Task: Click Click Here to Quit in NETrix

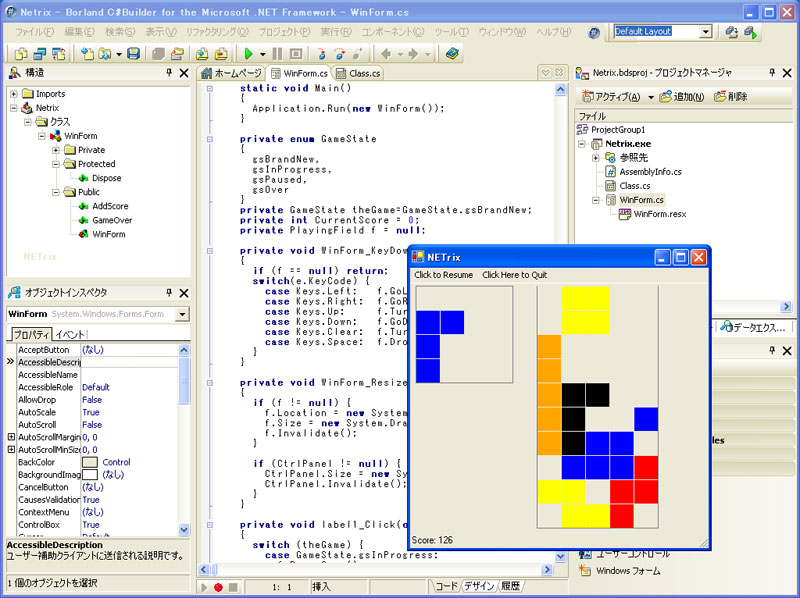Action: click(514, 275)
